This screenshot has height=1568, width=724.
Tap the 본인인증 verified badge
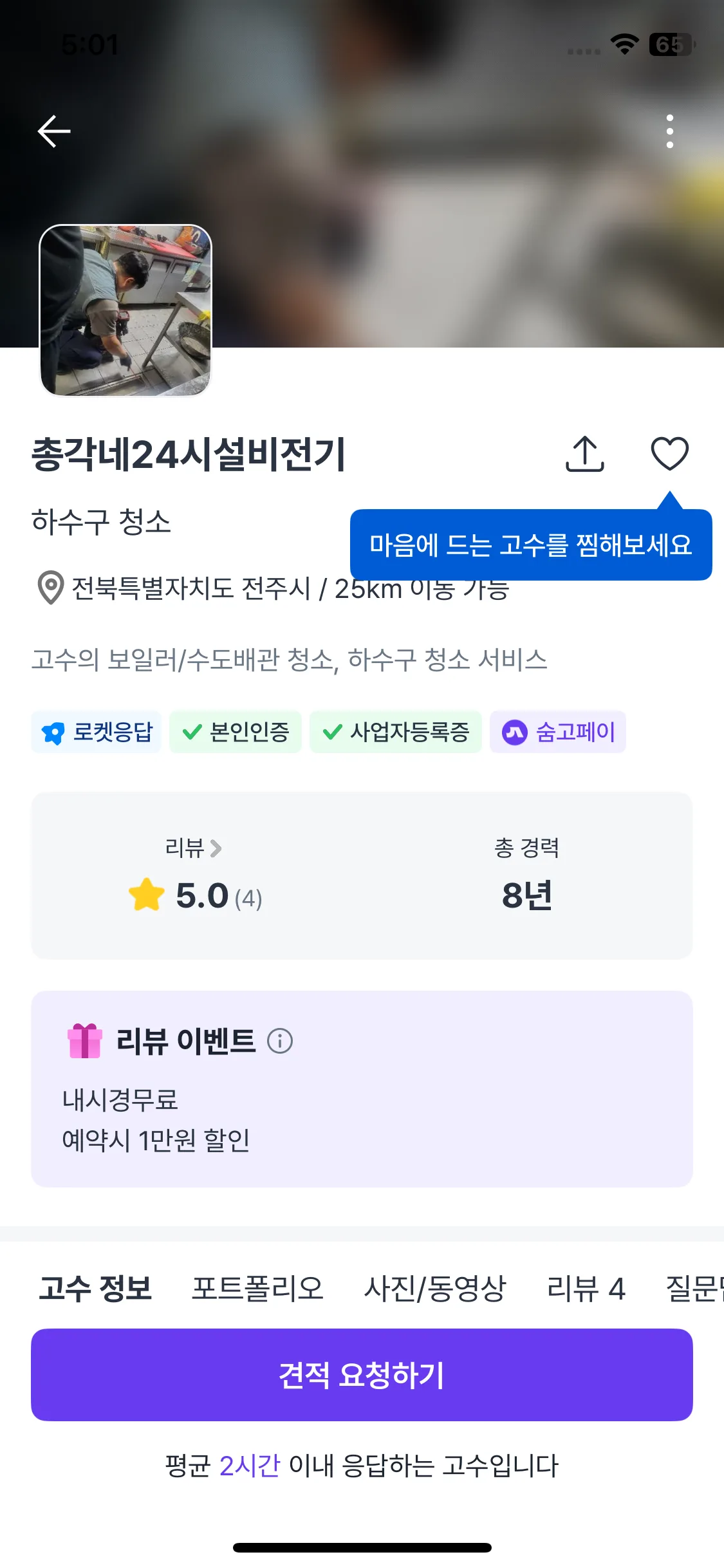coord(236,732)
